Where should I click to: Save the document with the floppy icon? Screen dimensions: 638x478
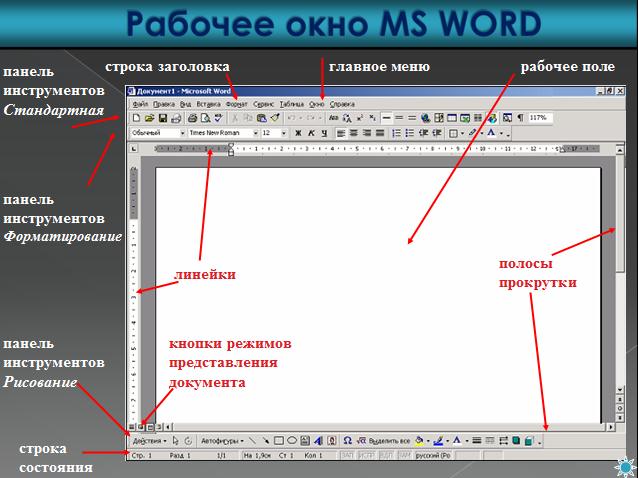163,118
